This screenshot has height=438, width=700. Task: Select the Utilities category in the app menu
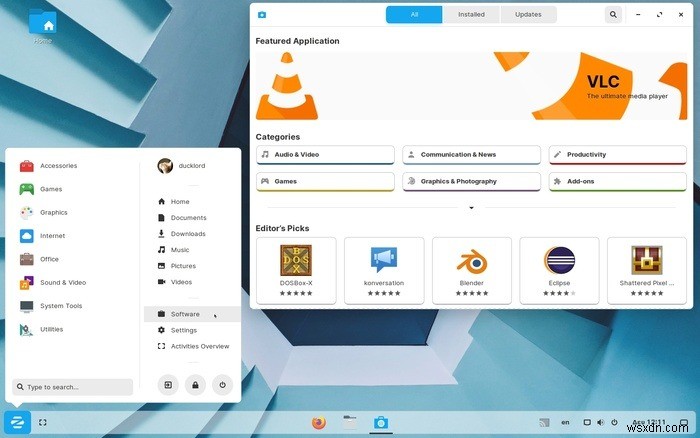[x=42, y=330]
